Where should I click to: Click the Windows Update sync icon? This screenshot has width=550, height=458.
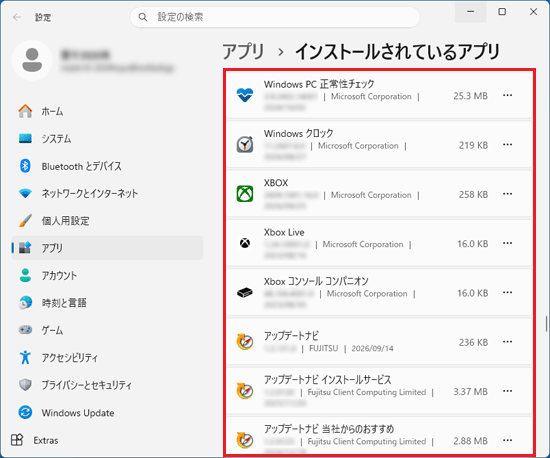25,412
